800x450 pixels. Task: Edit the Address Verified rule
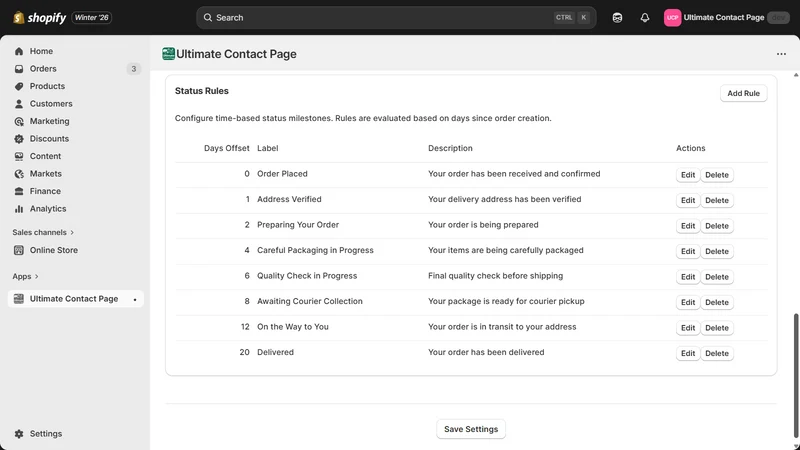tap(688, 200)
